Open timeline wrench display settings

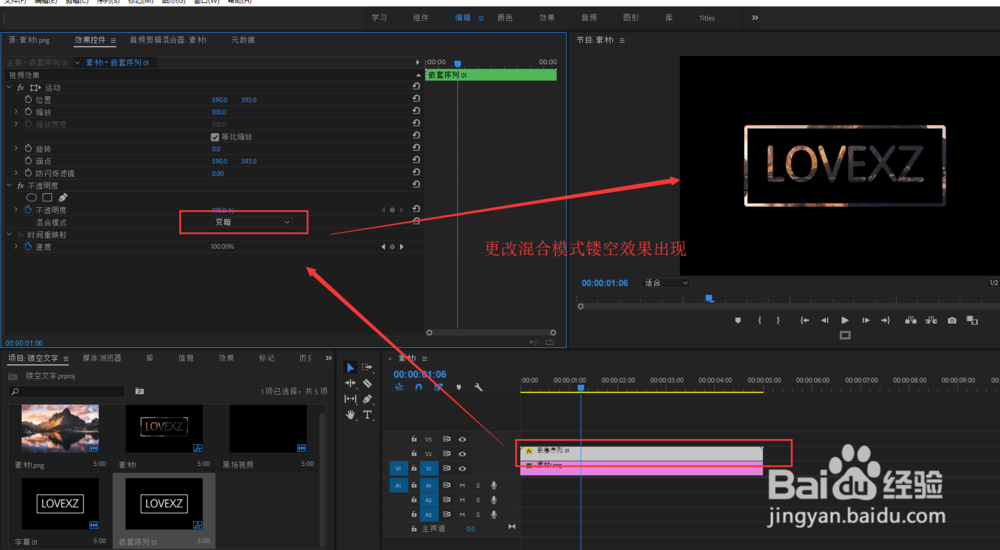[478, 387]
